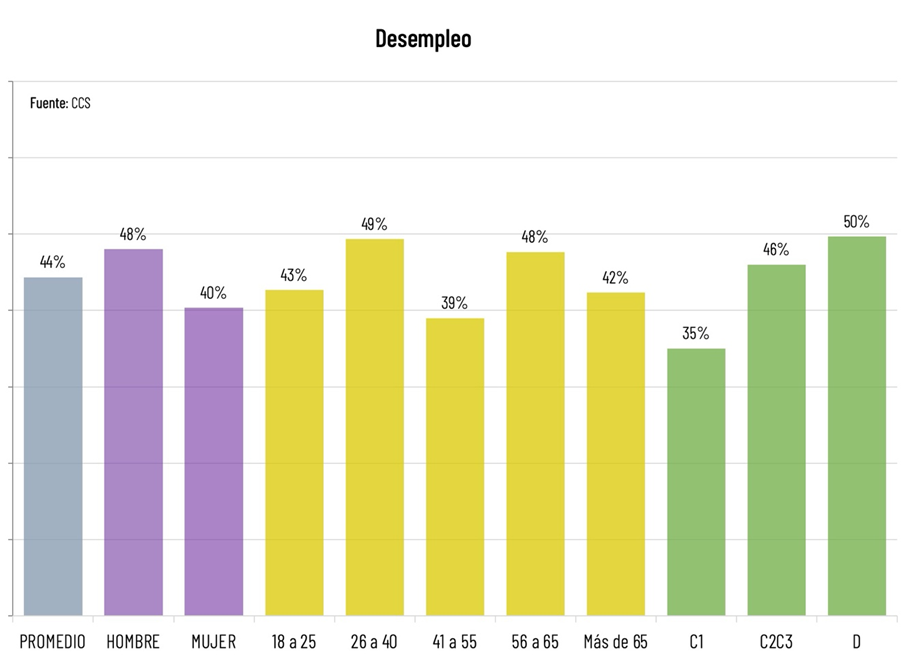Image resolution: width=912 pixels, height=671 pixels.
Task: Click the Desempleo chart title
Action: tap(423, 39)
